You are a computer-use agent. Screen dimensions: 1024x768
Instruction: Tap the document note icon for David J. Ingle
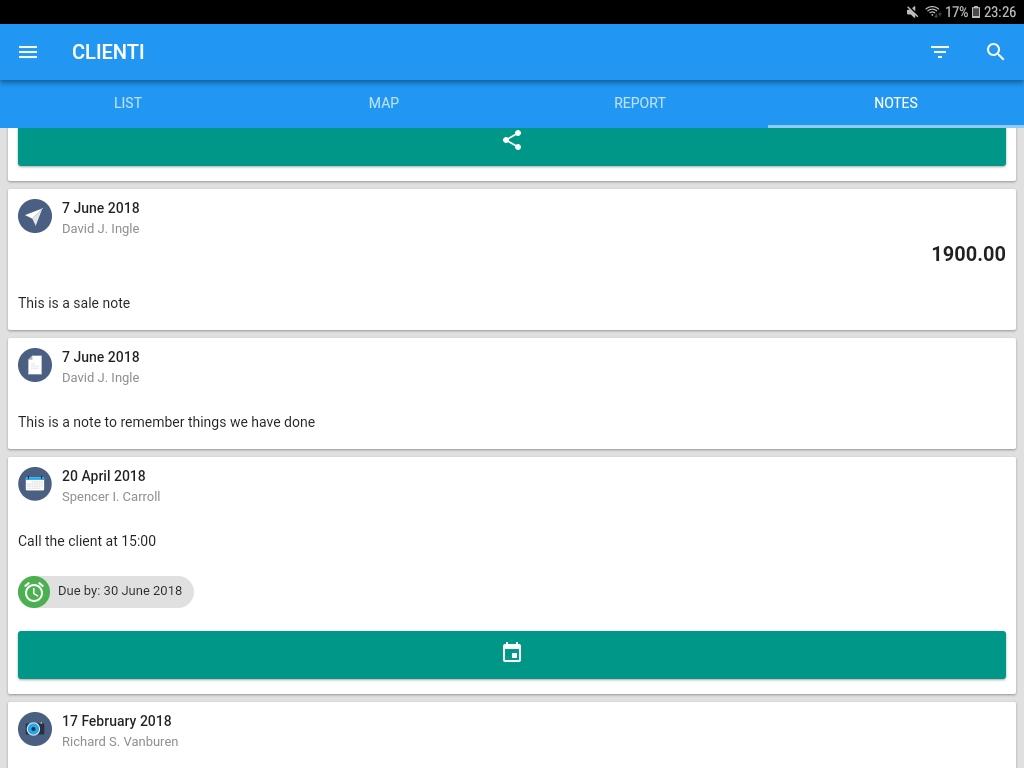pos(35,365)
